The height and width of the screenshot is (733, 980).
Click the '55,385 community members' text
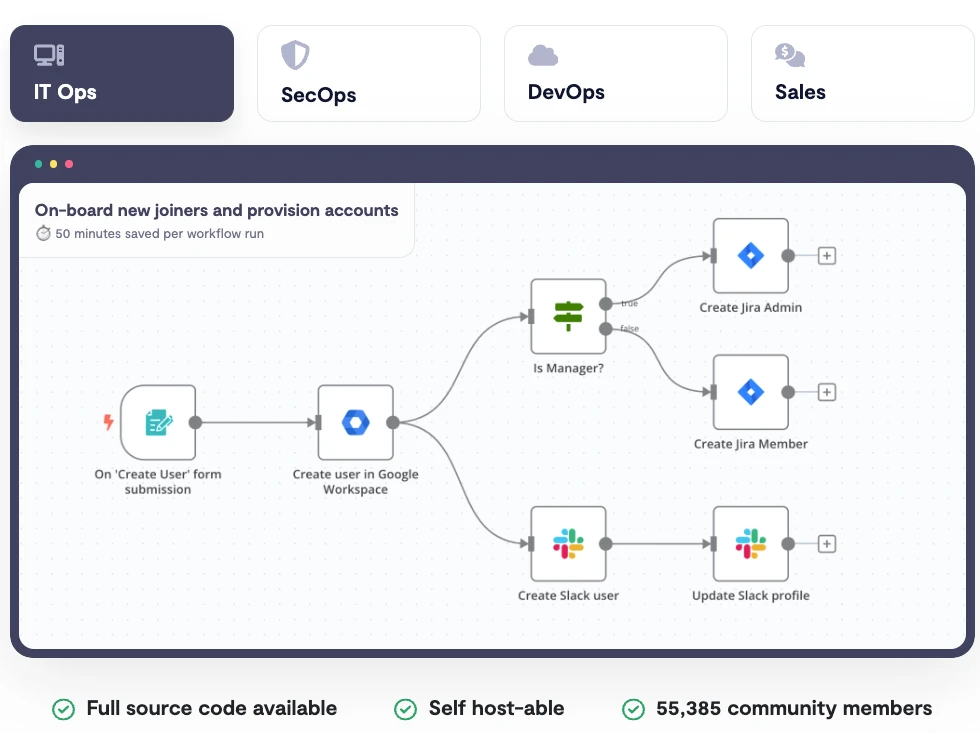pyautogui.click(x=794, y=708)
